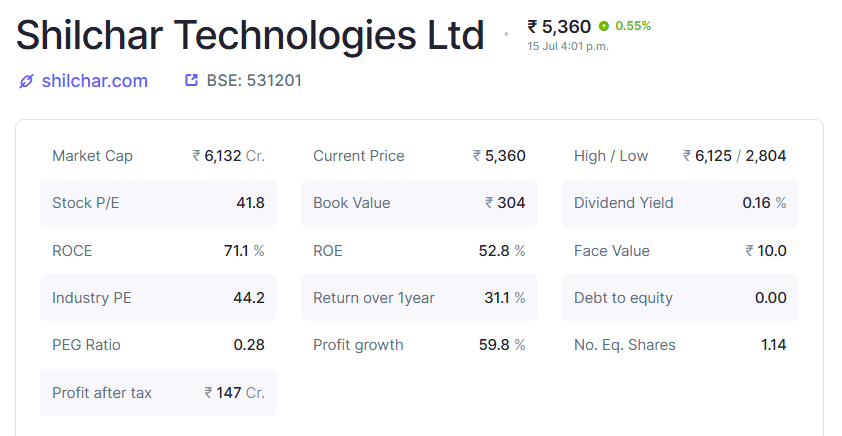Viewport: 842px width, 436px height.
Task: Click the ROCE 71.1 % entry
Action: pyautogui.click(x=158, y=250)
